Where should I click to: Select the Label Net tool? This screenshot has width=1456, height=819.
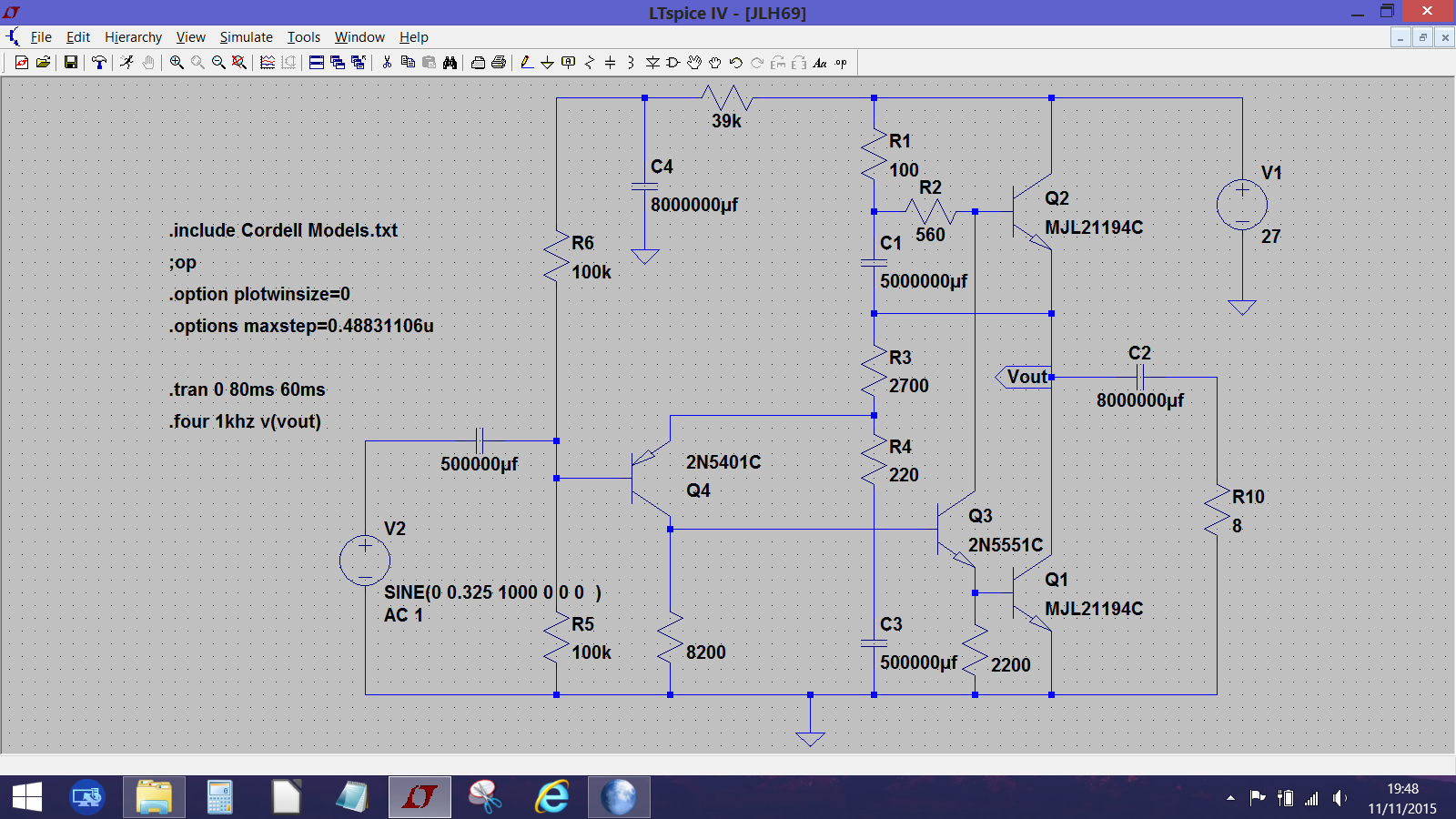(x=568, y=63)
